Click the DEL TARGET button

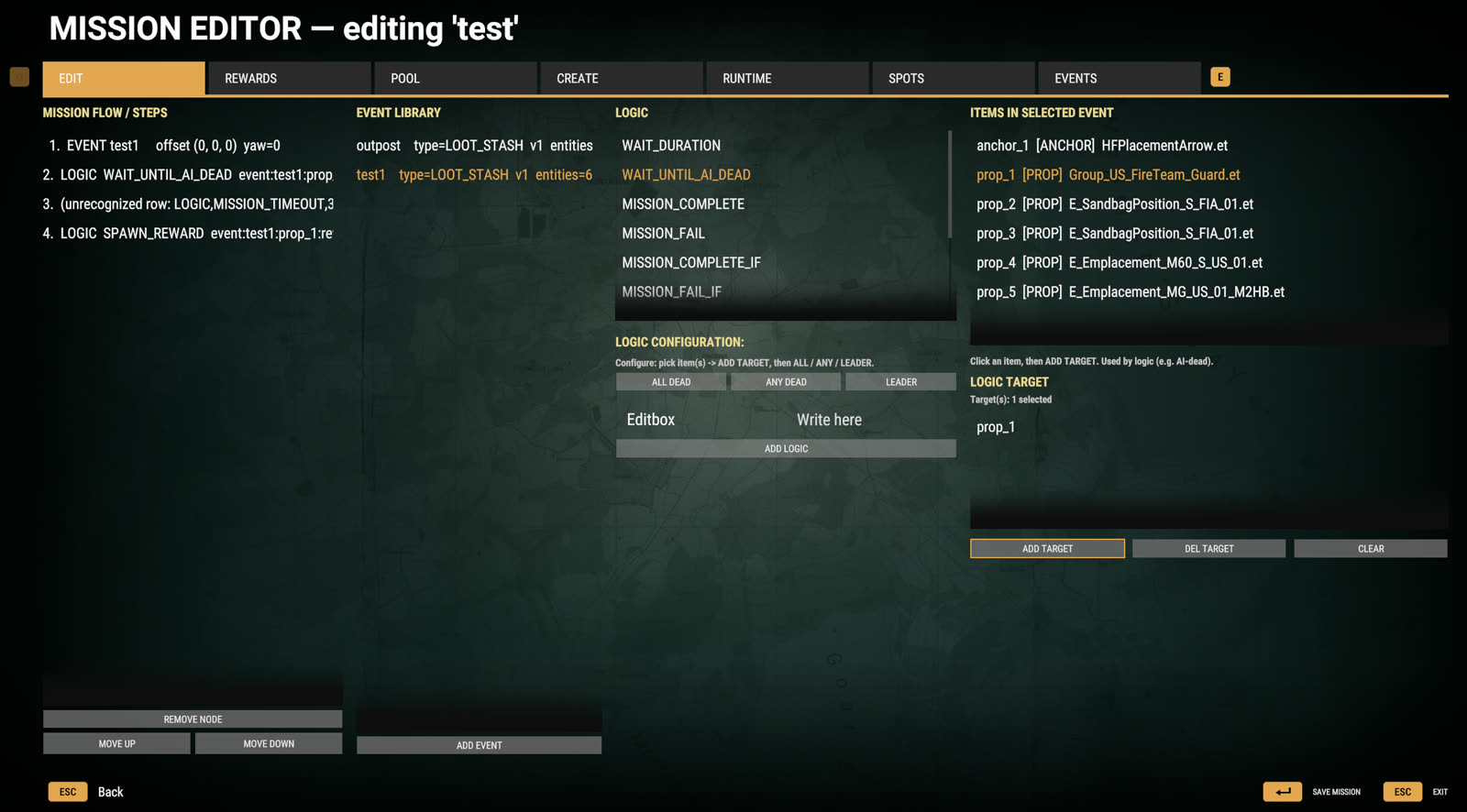point(1208,548)
